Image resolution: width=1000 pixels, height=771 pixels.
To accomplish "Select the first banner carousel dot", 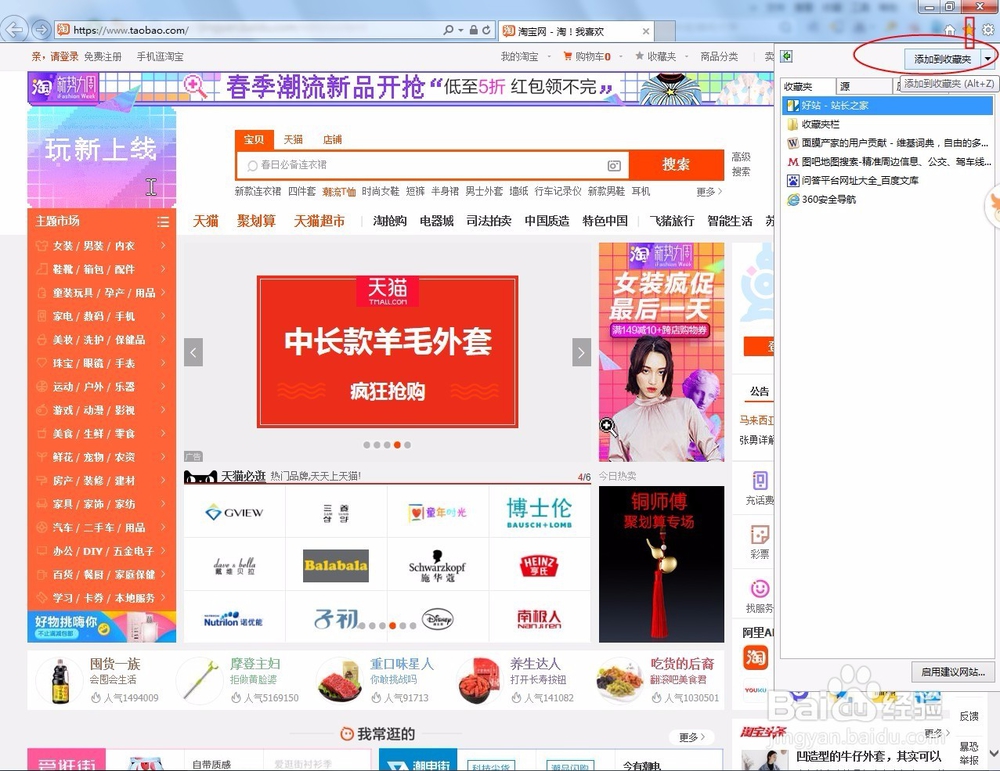I will (367, 445).
